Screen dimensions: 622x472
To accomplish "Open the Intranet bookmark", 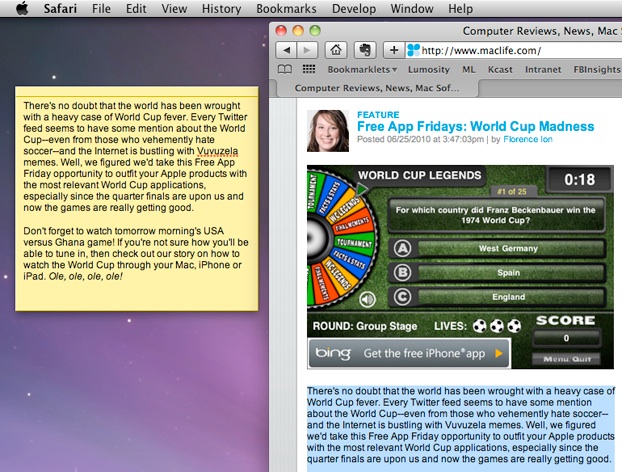I will coord(543,69).
